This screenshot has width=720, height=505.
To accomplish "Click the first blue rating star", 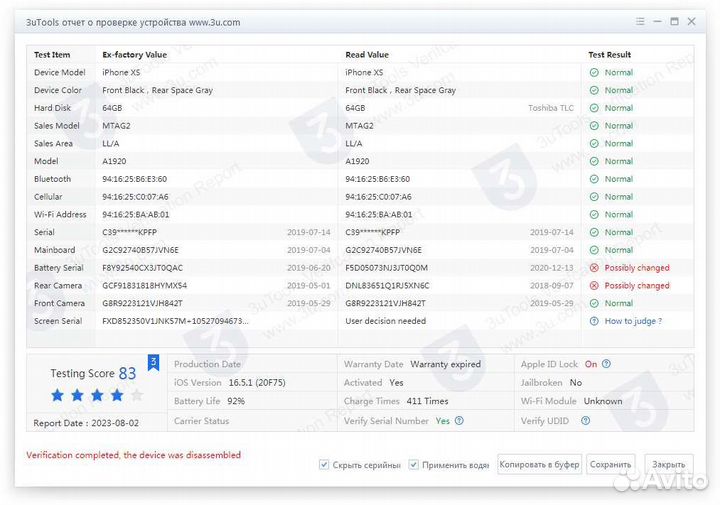I will (x=57, y=395).
